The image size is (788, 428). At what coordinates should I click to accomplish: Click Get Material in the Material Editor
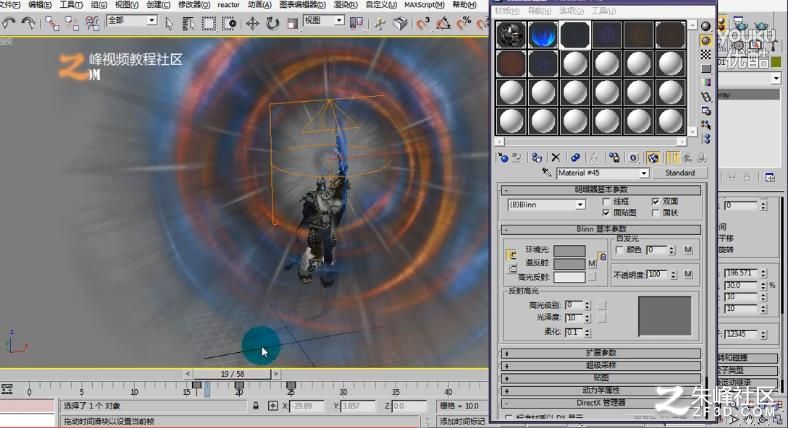tap(503, 158)
